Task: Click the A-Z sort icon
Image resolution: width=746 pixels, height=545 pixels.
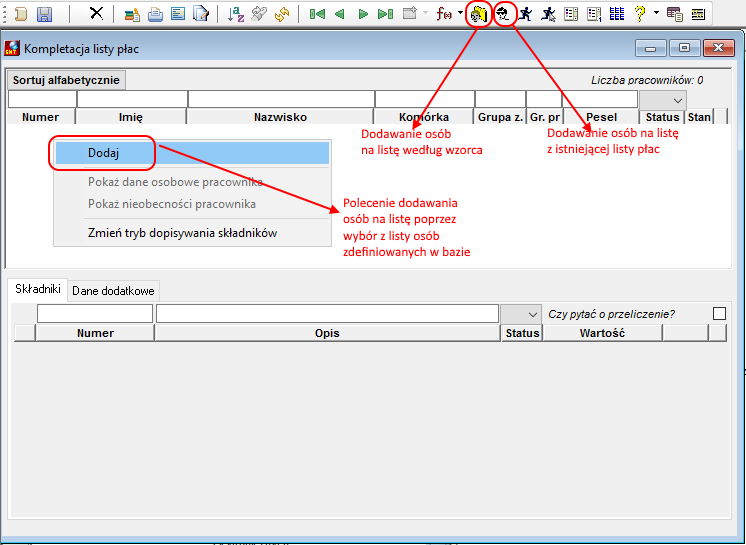Action: click(x=236, y=14)
